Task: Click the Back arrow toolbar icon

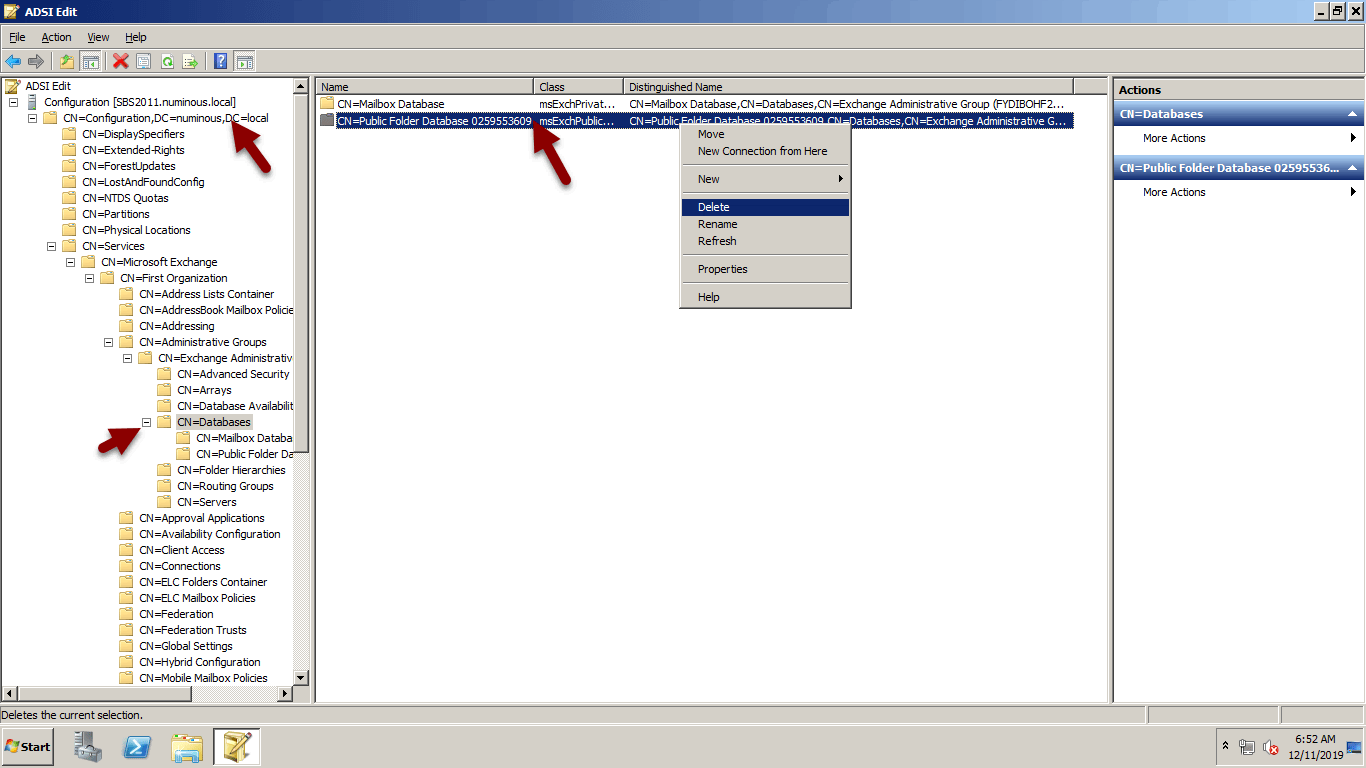Action: click(x=13, y=61)
